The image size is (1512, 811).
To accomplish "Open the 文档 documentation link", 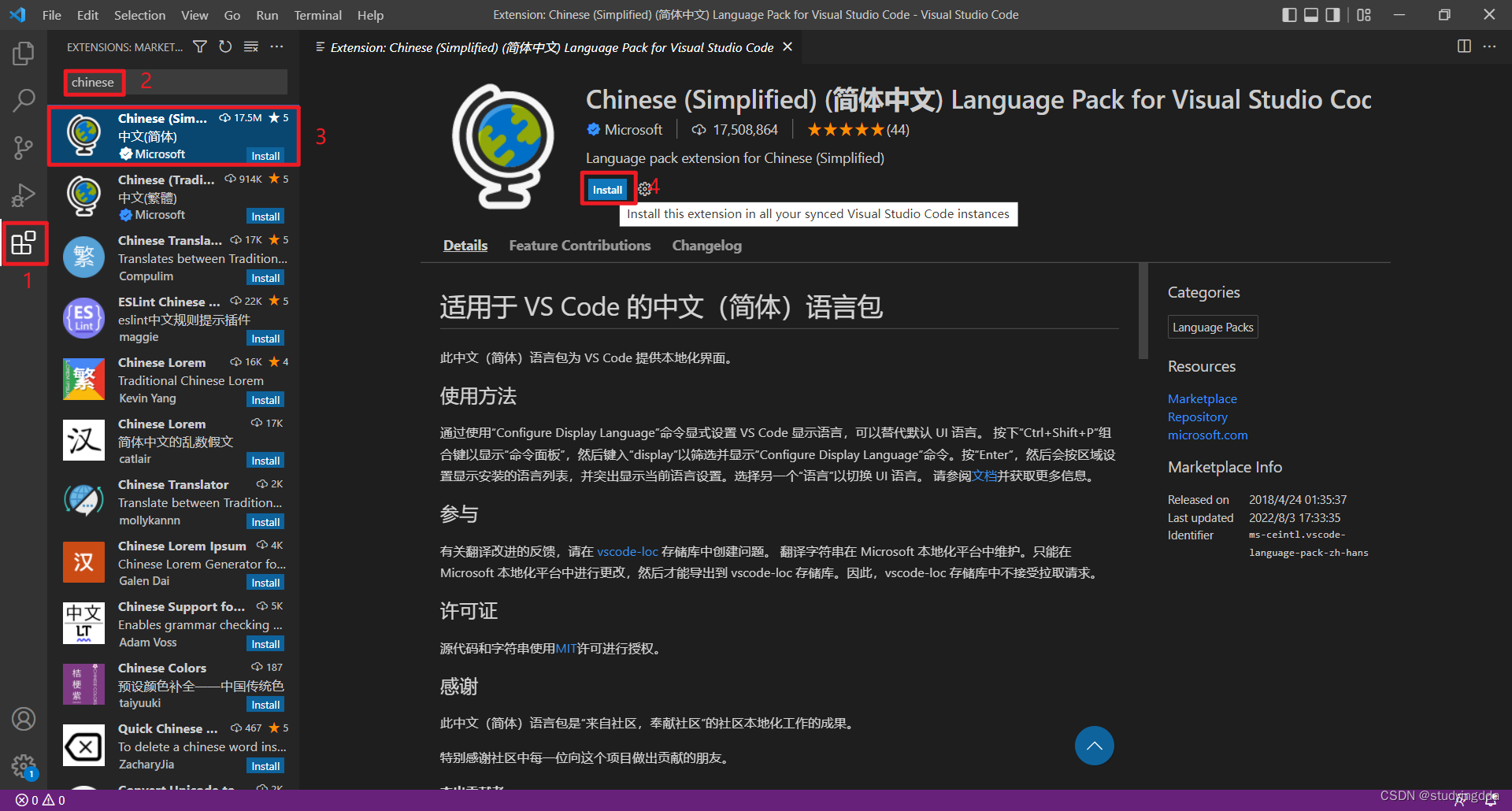I will coord(984,476).
